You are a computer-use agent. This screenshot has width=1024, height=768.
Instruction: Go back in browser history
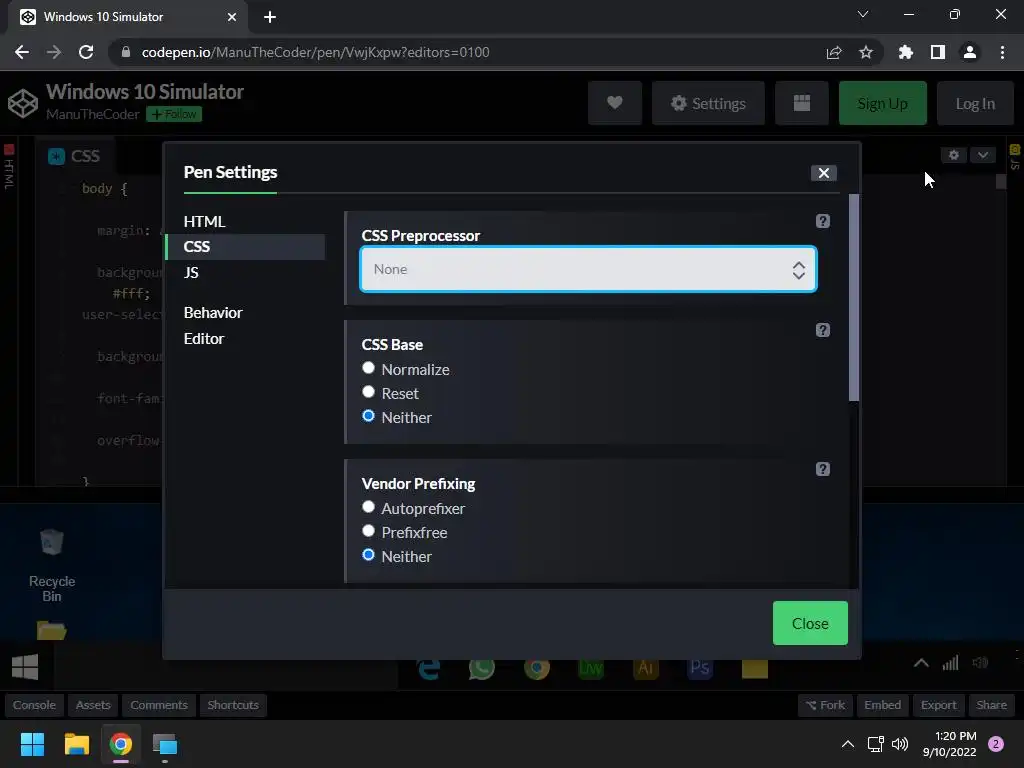tap(22, 52)
